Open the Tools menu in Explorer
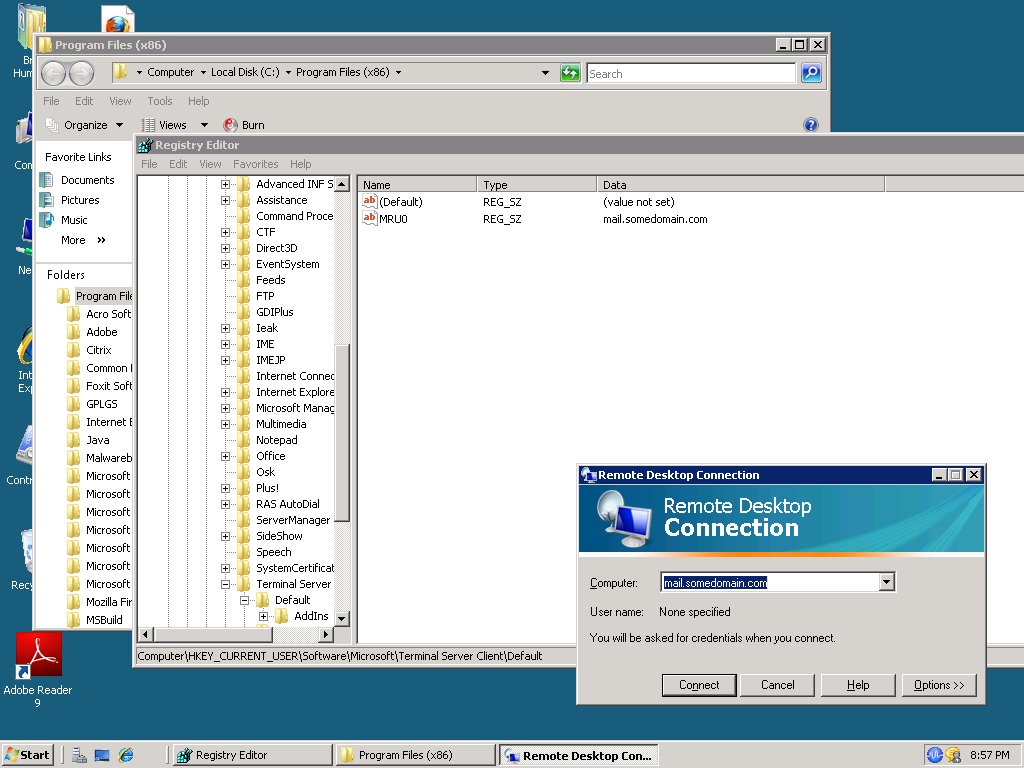The width and height of the screenshot is (1024, 768). tap(159, 101)
